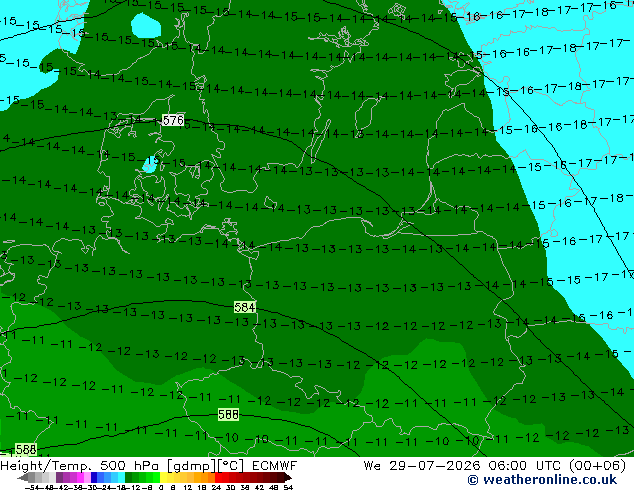The width and height of the screenshot is (634, 490).
Task: Click the small cyan patch near the -15 labels
Action: [150, 165]
